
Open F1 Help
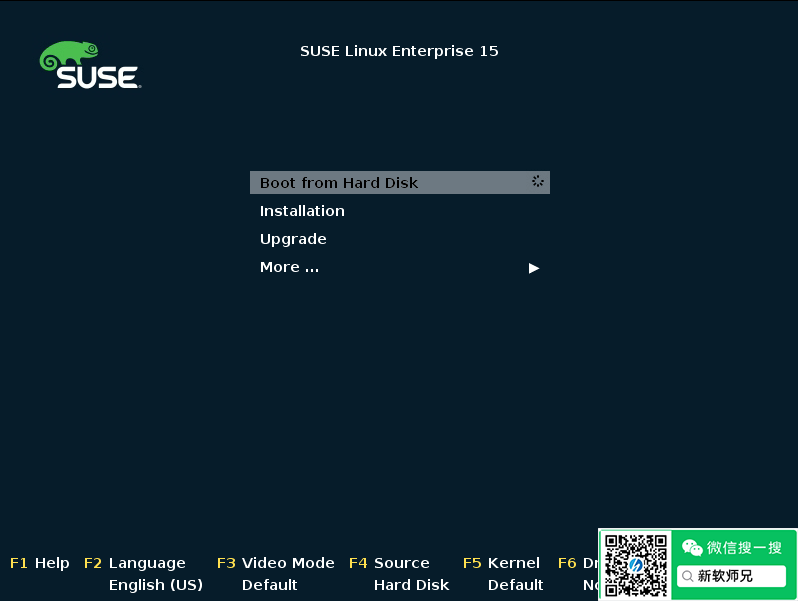point(40,563)
